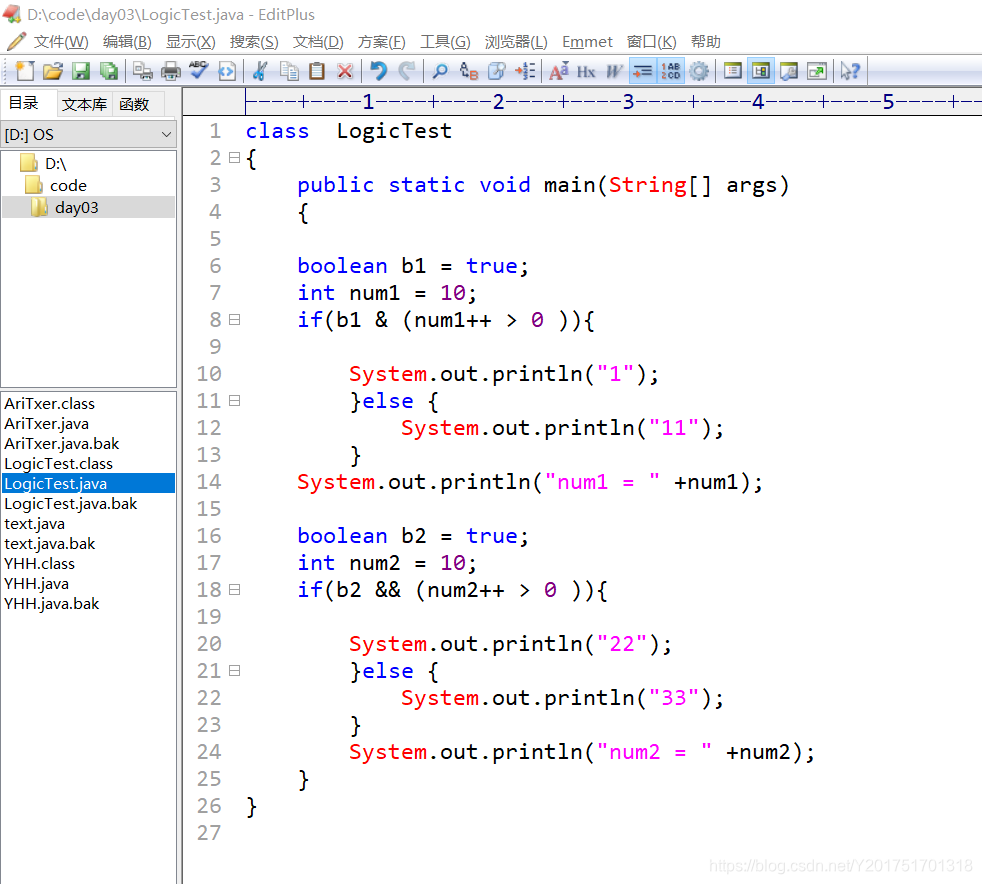Select the D:\ folder in tree
Viewport: 982px width, 884px height.
tap(55, 163)
